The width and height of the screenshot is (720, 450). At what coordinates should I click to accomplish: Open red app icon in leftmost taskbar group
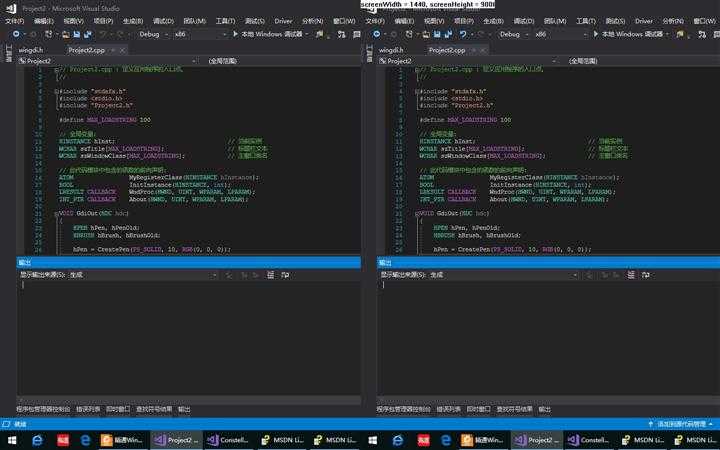pos(63,440)
